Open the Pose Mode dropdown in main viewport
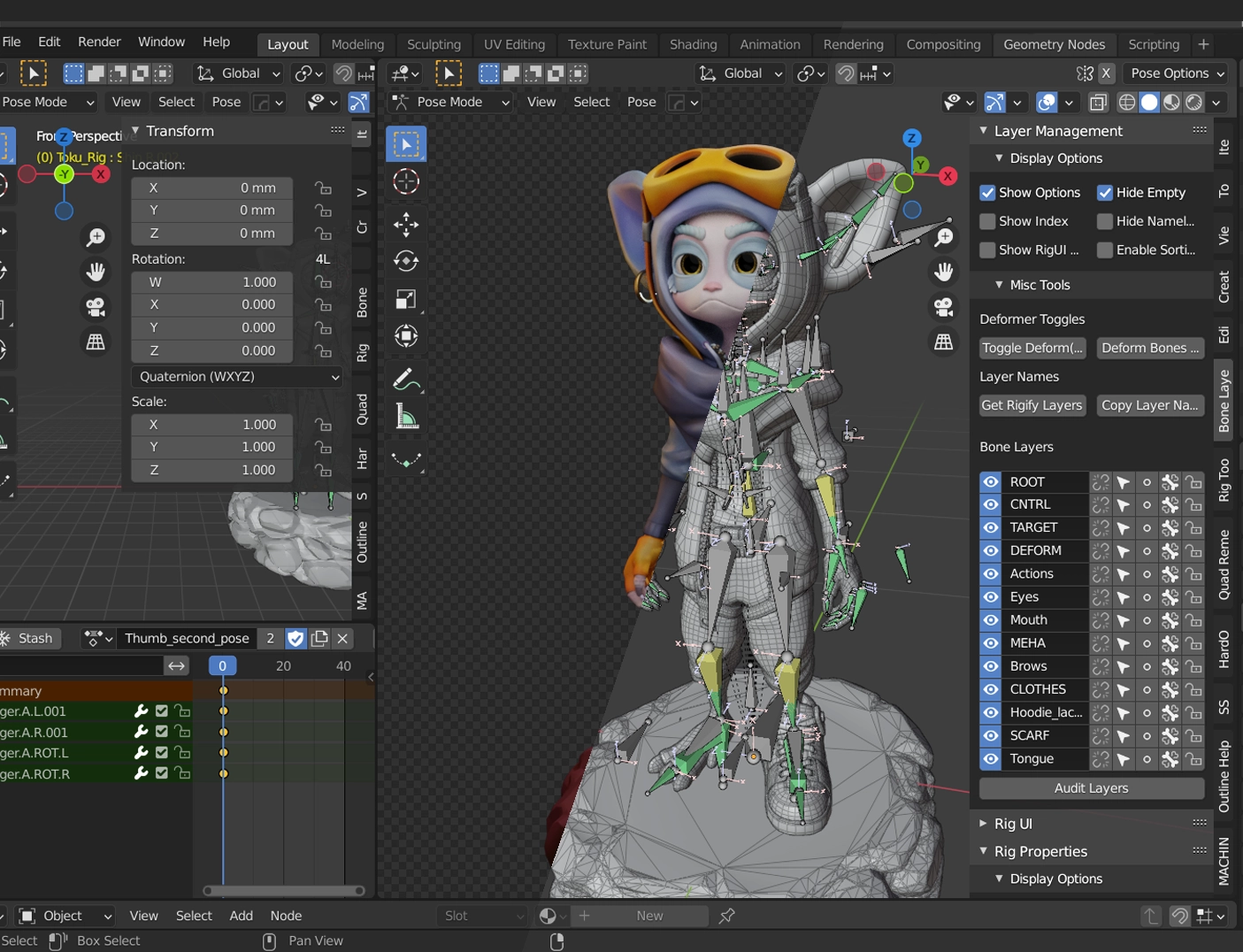Image resolution: width=1243 pixels, height=952 pixels. [452, 103]
